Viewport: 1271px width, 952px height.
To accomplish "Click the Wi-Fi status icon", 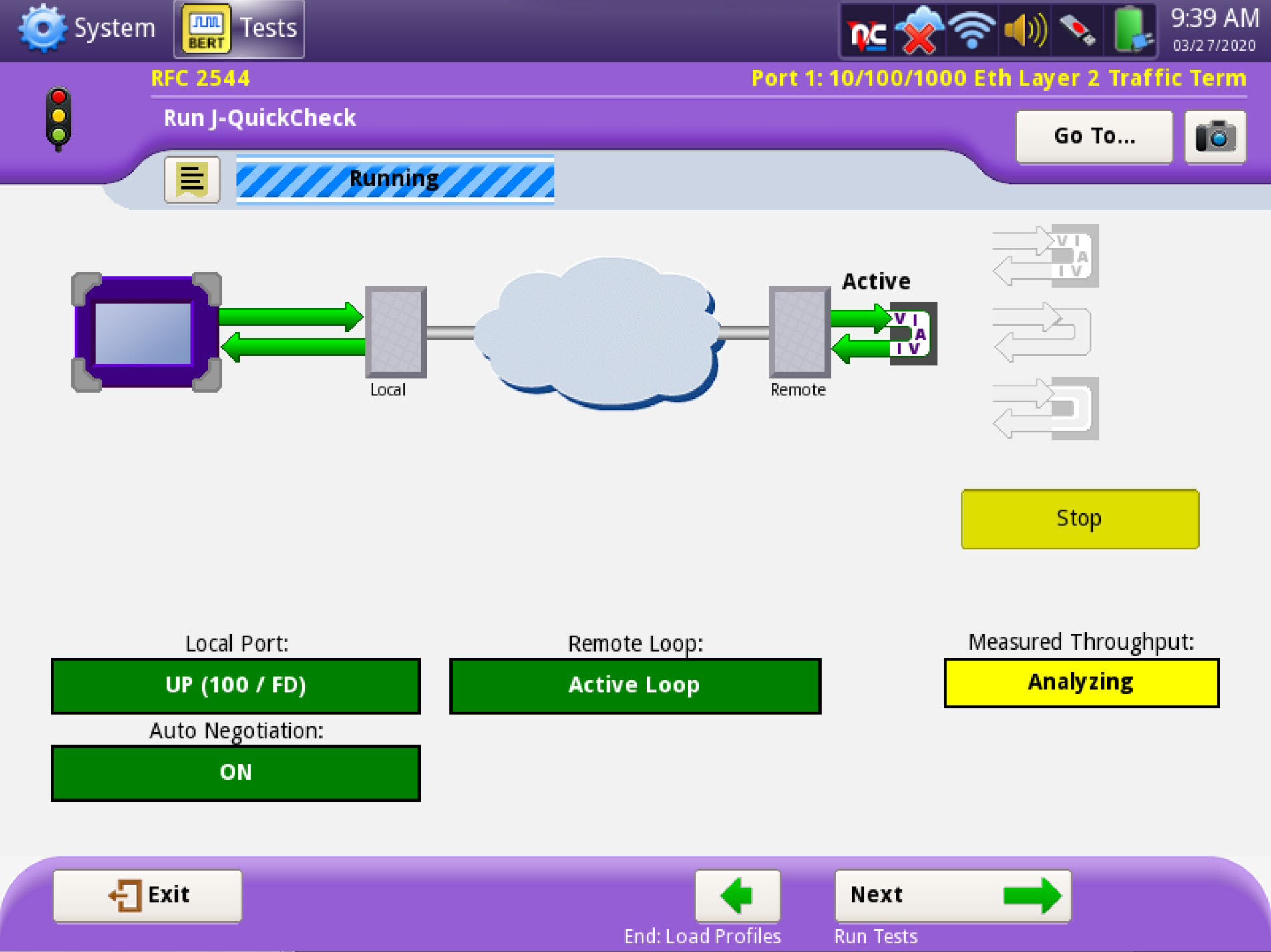I will [972, 31].
